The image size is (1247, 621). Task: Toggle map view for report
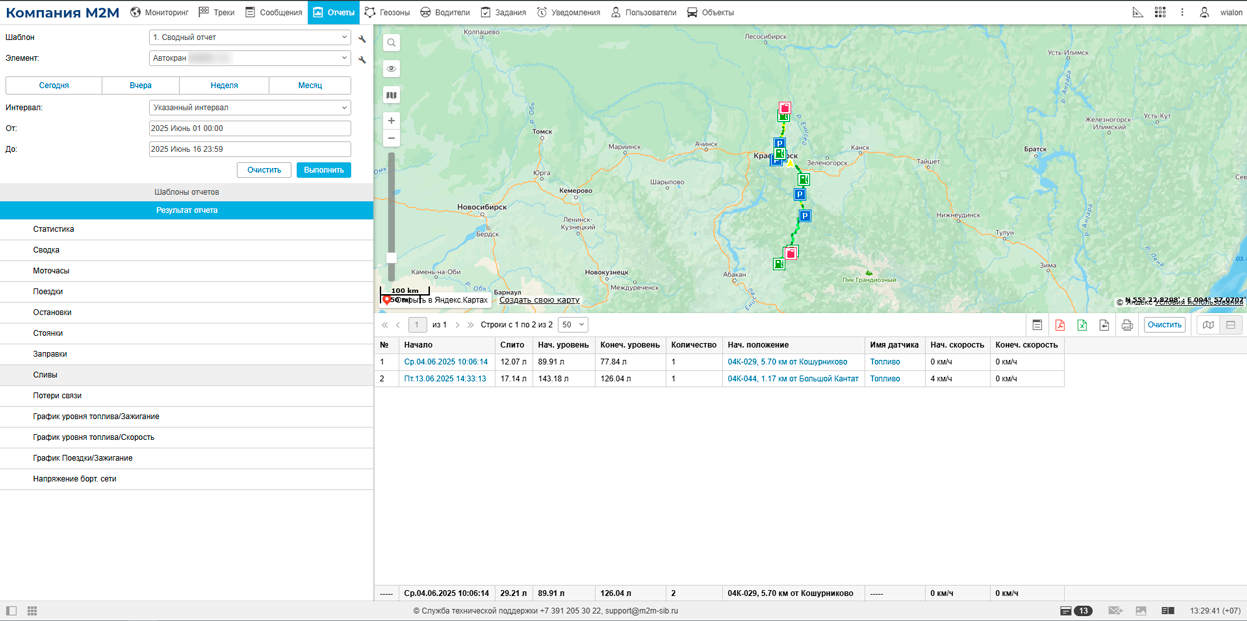click(x=1208, y=325)
